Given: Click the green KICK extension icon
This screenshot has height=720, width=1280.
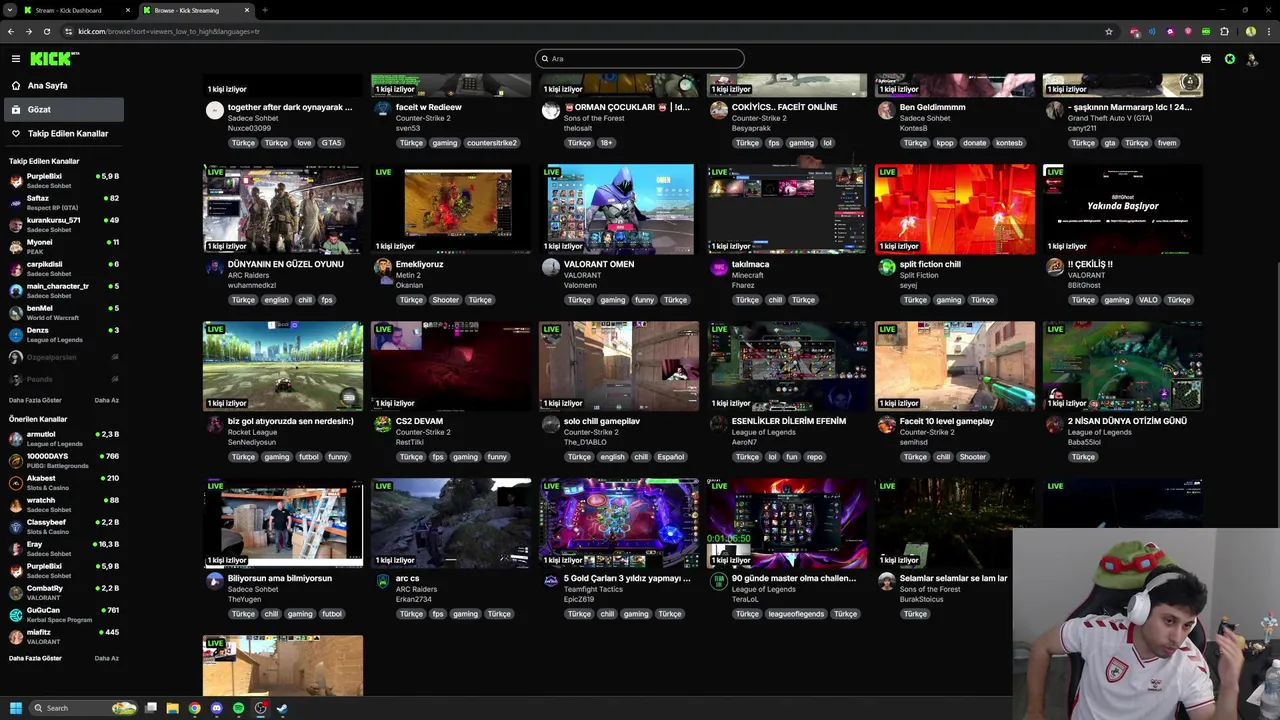Looking at the screenshot, I should coord(1206,31).
